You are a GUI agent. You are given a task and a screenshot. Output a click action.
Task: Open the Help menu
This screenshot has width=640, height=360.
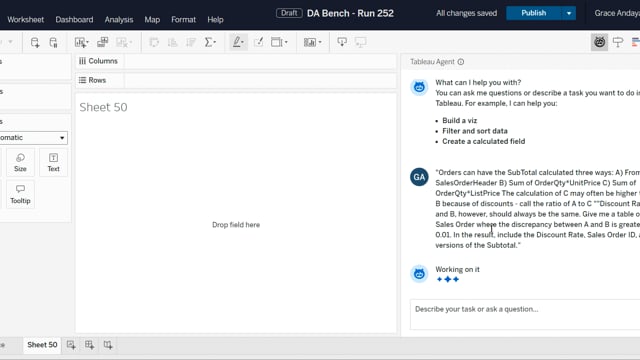tap(215, 20)
